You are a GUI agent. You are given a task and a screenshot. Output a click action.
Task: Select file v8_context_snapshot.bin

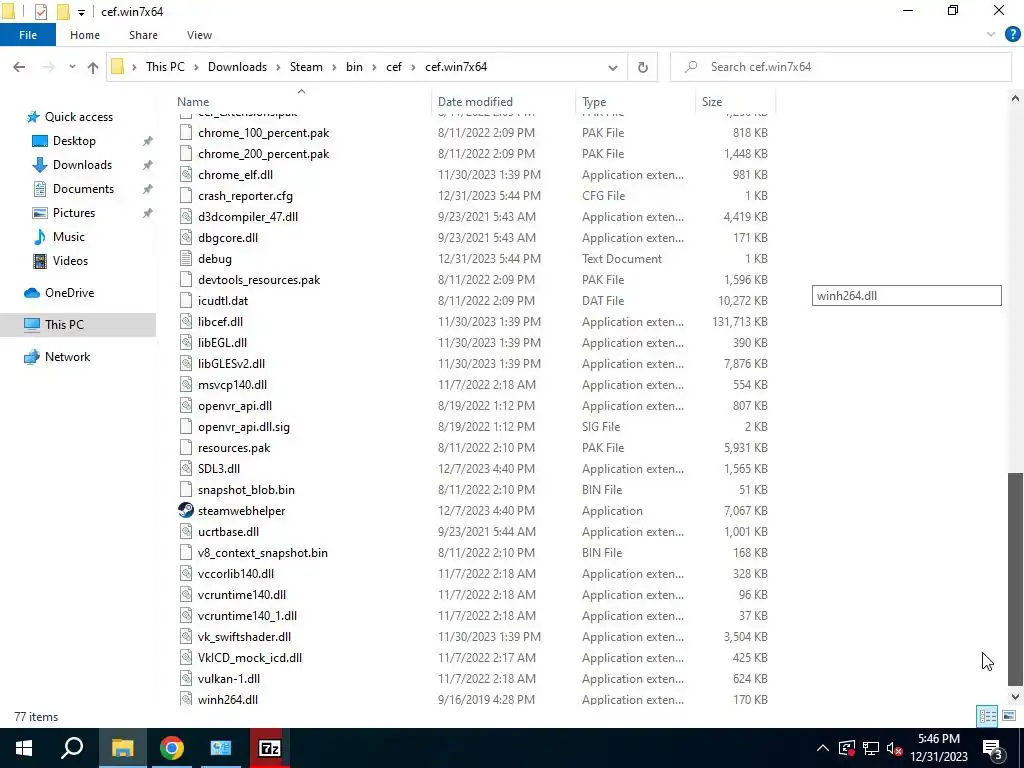263,553
